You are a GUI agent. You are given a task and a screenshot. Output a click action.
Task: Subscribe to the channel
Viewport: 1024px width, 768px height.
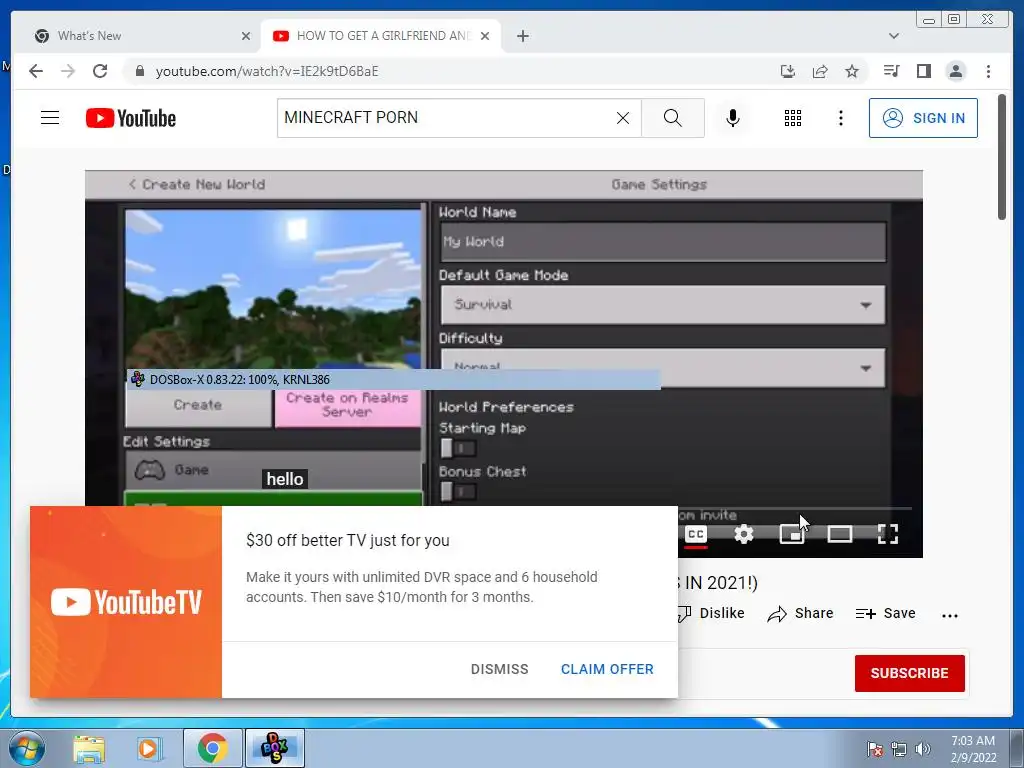coord(910,673)
